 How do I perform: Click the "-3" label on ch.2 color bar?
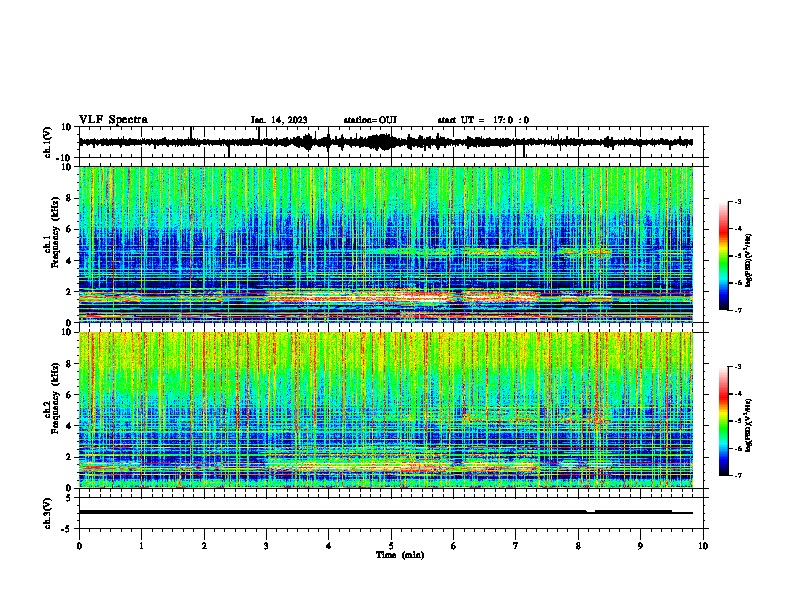737,367
